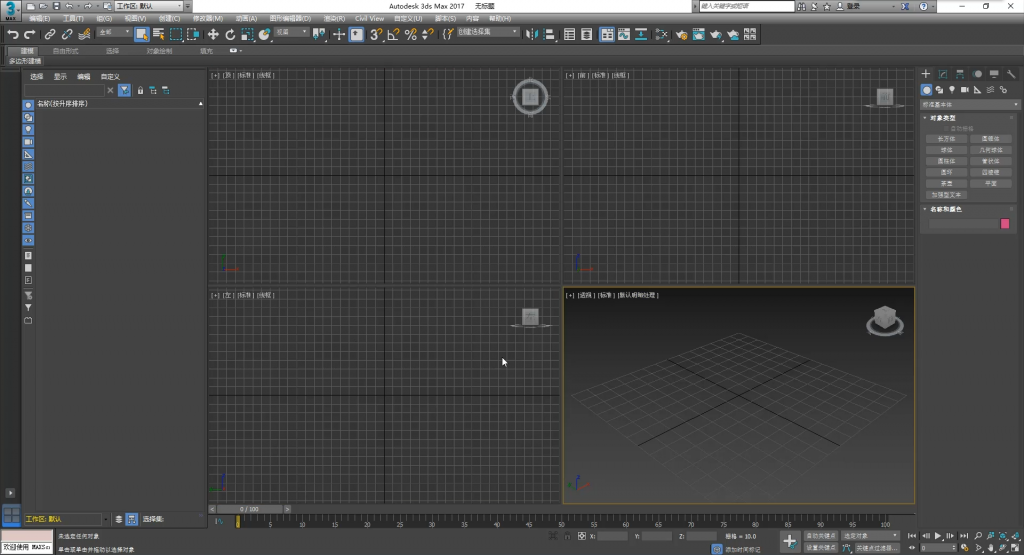1024x555 pixels.
Task: Click the 茶壶 (Teapot) primitive button
Action: (x=946, y=183)
